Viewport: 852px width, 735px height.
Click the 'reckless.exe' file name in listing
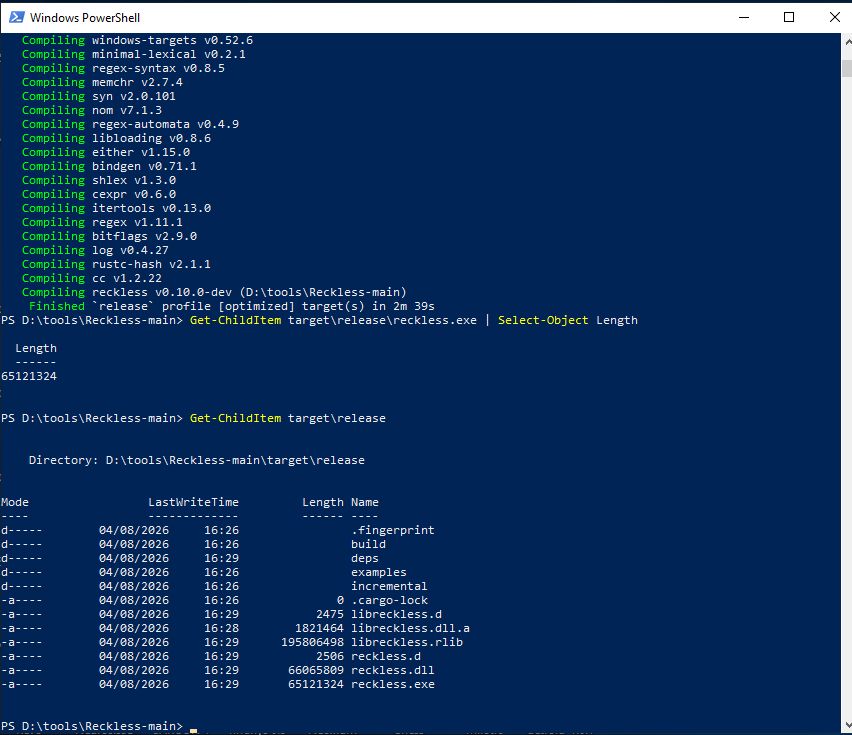pos(393,684)
